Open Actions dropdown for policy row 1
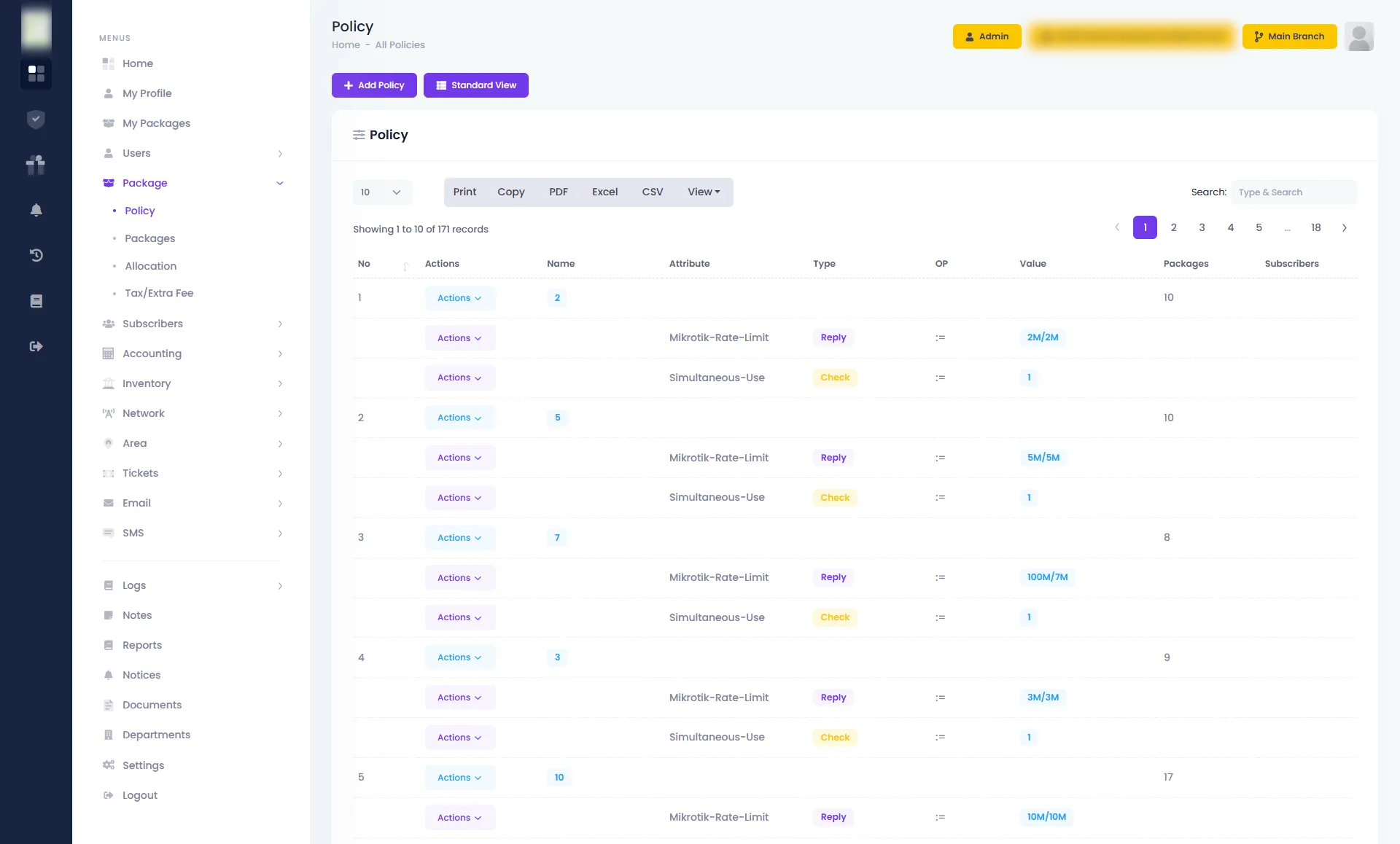Screen dimensions: 1400x844 (x=460, y=298)
